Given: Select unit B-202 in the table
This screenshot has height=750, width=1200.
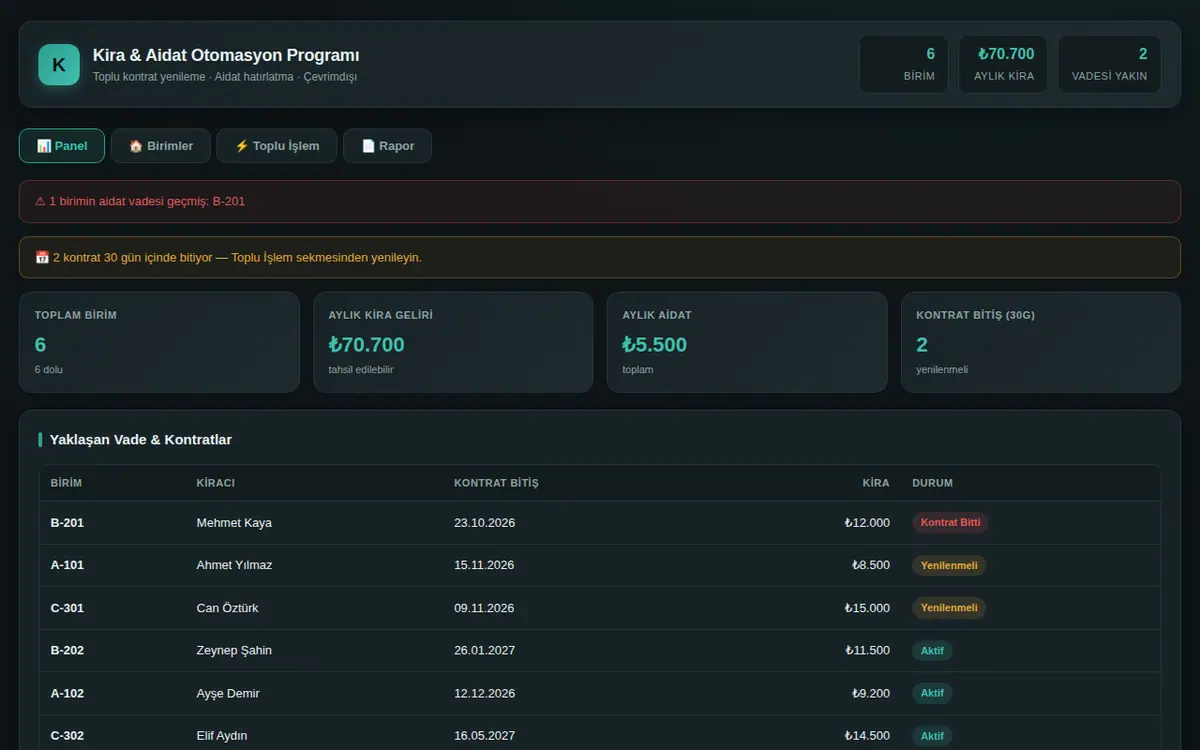Looking at the screenshot, I should click(x=67, y=650).
